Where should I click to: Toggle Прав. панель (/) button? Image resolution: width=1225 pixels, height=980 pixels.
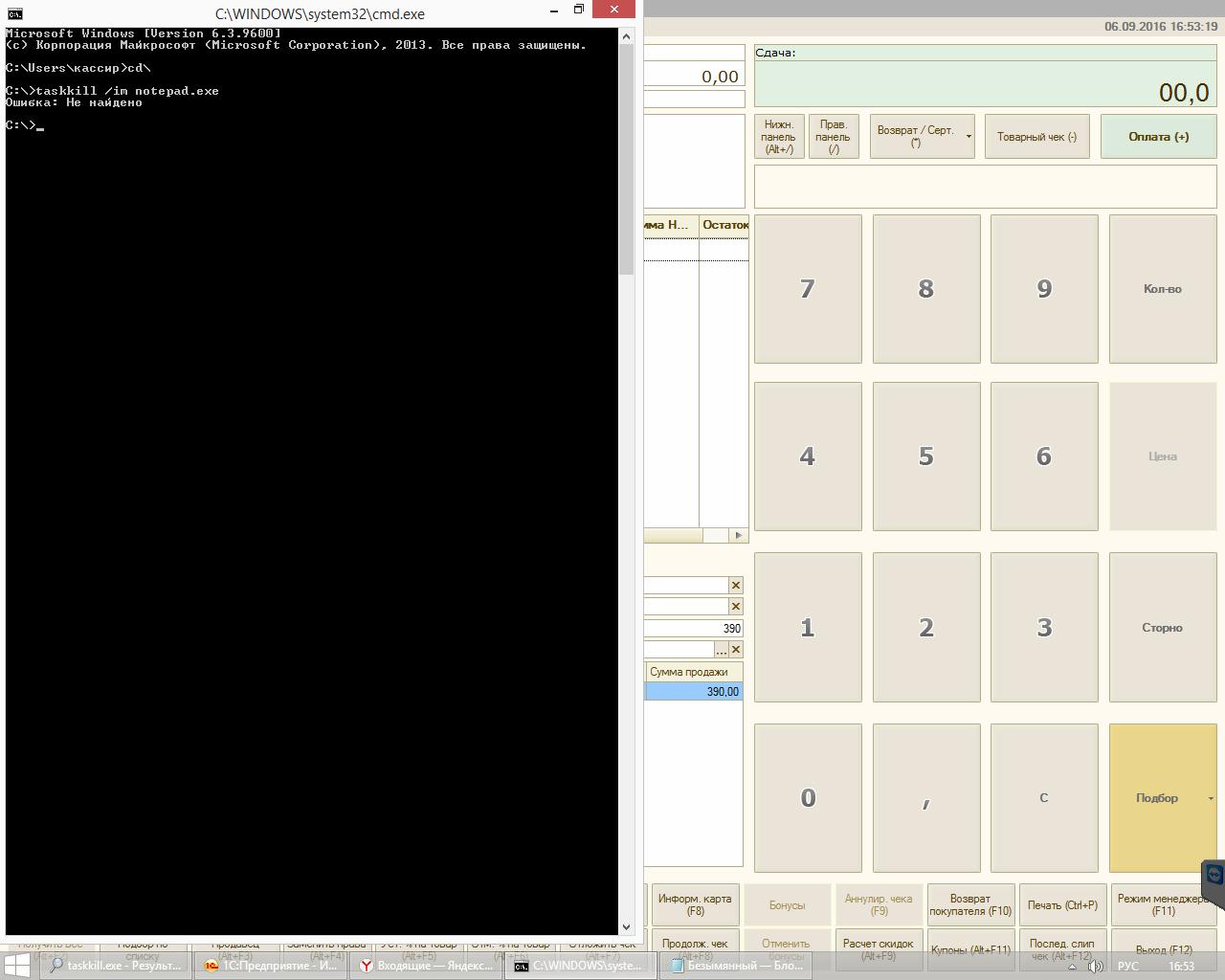point(833,137)
